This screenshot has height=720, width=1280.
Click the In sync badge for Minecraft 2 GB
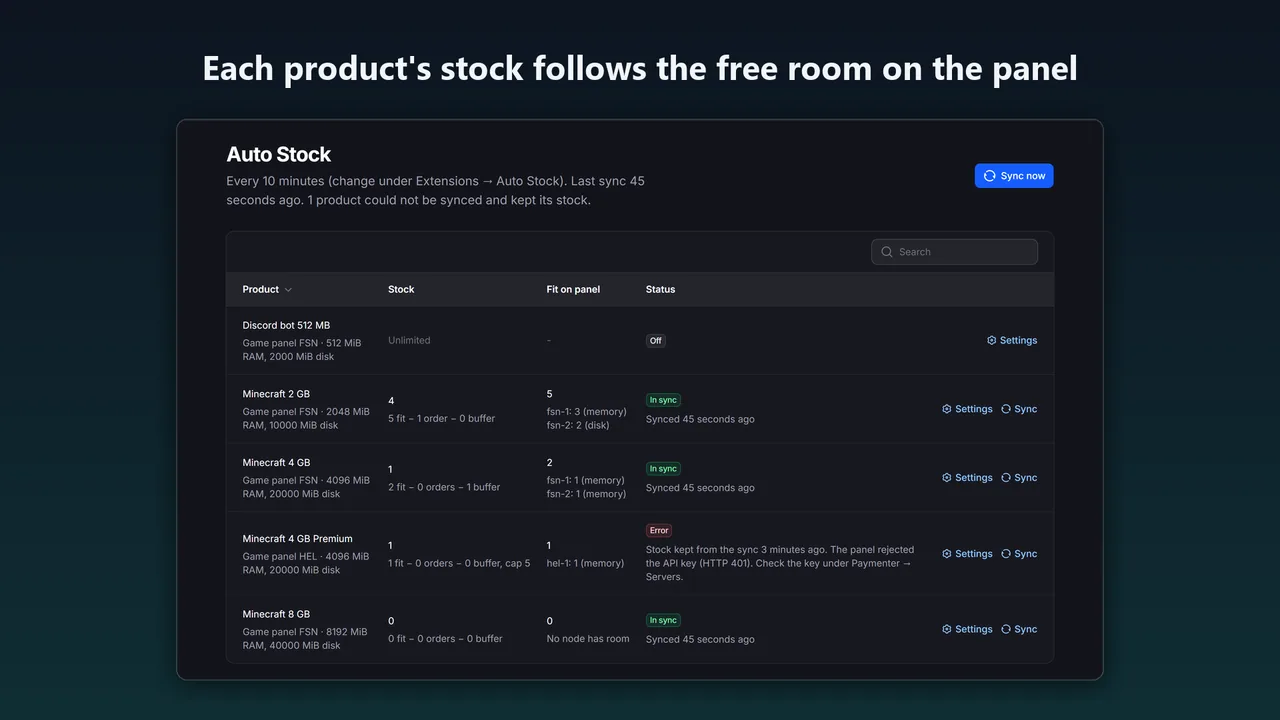point(663,400)
